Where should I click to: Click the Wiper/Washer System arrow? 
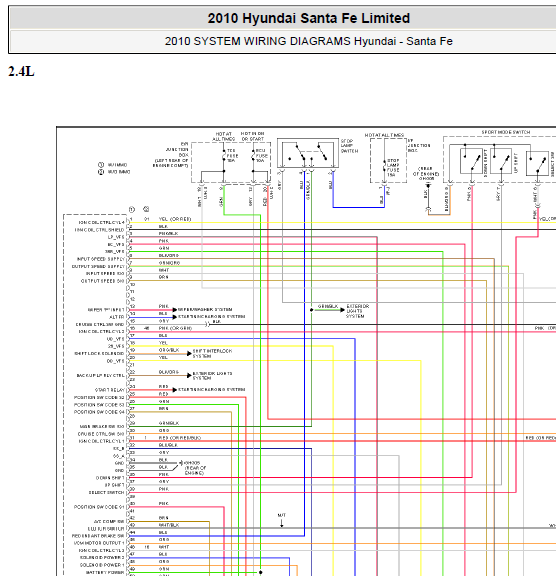coord(175,310)
